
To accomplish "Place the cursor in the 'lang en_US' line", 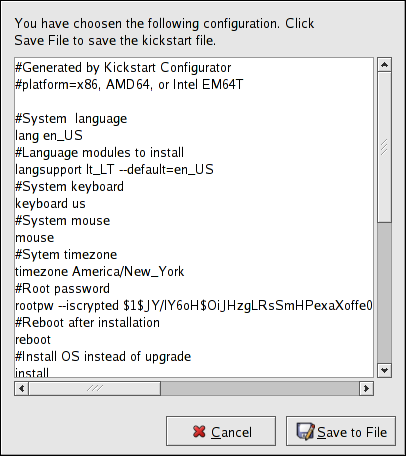I will [49, 136].
